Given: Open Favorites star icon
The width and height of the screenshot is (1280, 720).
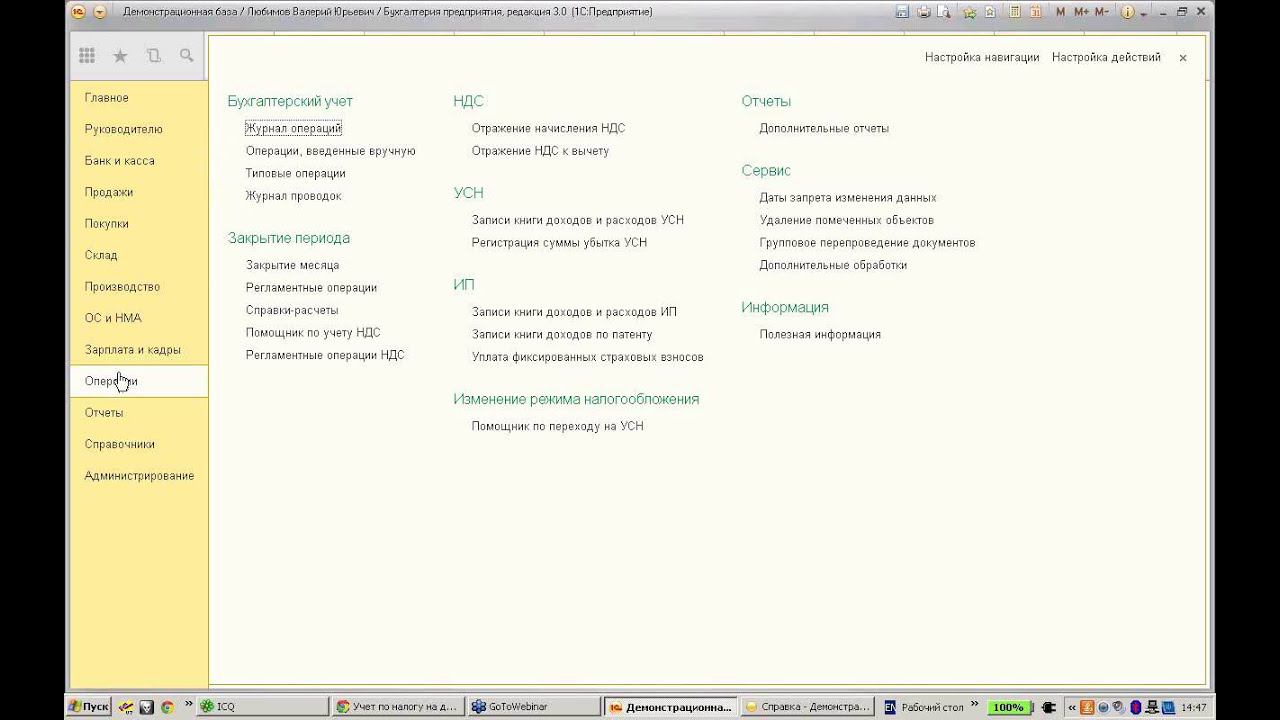Looking at the screenshot, I should coord(120,56).
